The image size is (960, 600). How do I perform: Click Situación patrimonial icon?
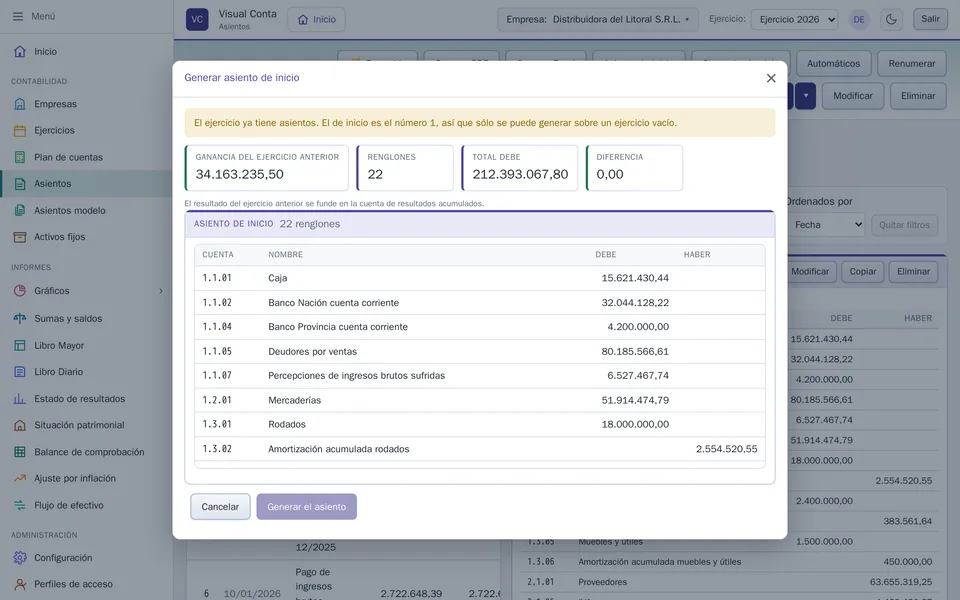click(20, 425)
